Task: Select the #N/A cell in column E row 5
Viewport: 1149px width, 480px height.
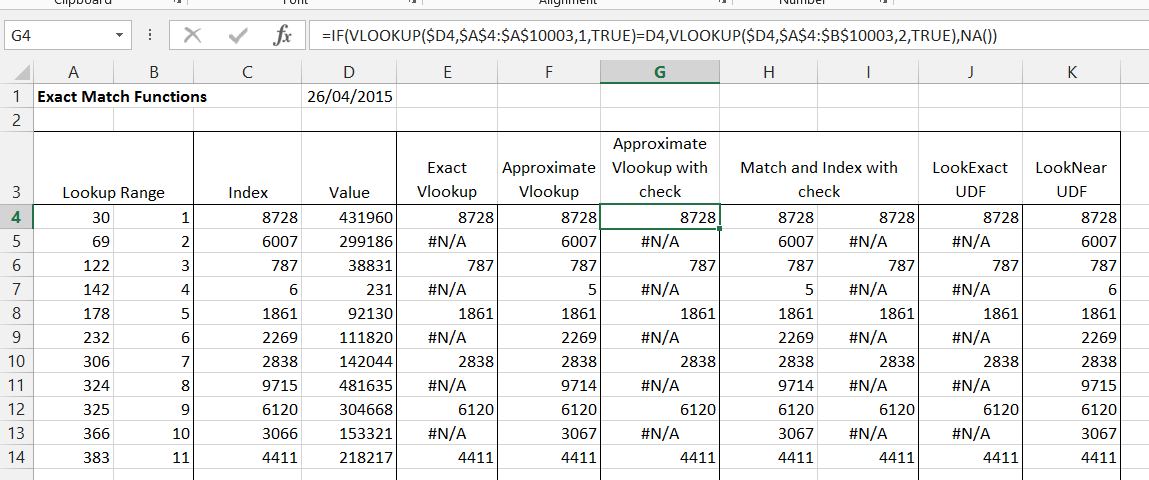Action: 446,241
